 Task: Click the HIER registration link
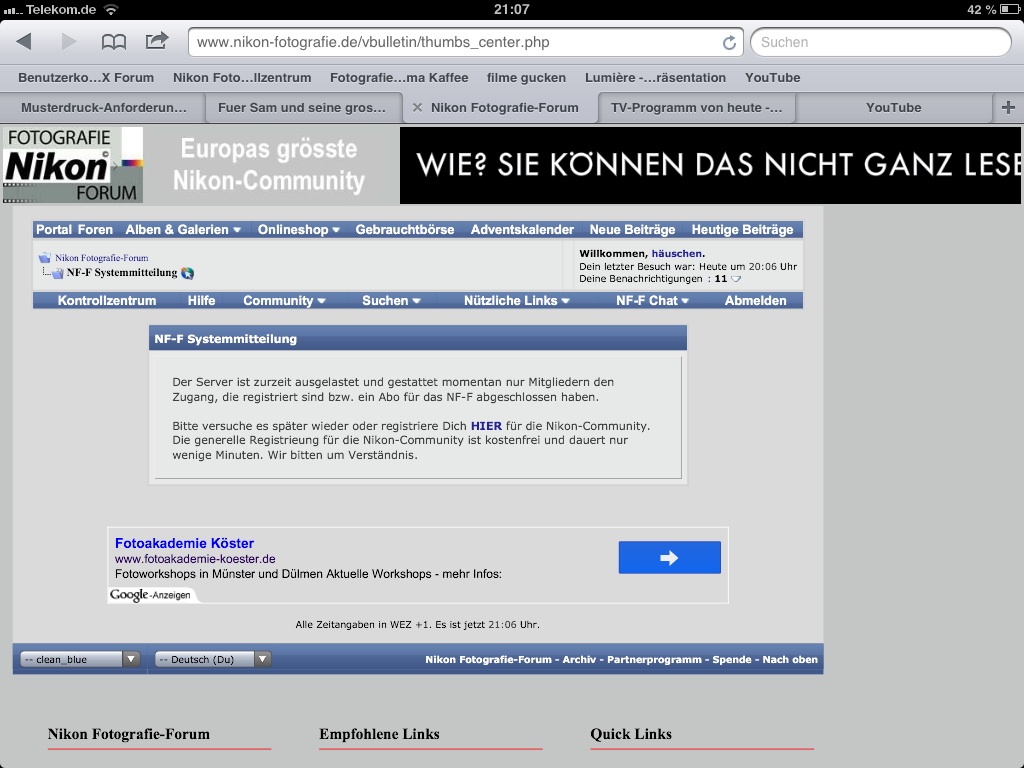[487, 426]
